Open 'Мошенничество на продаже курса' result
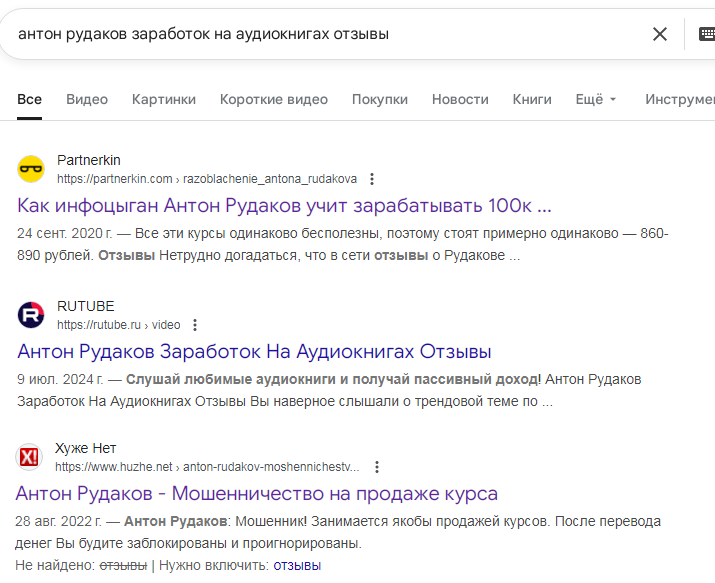This screenshot has height=583, width=715. [257, 494]
